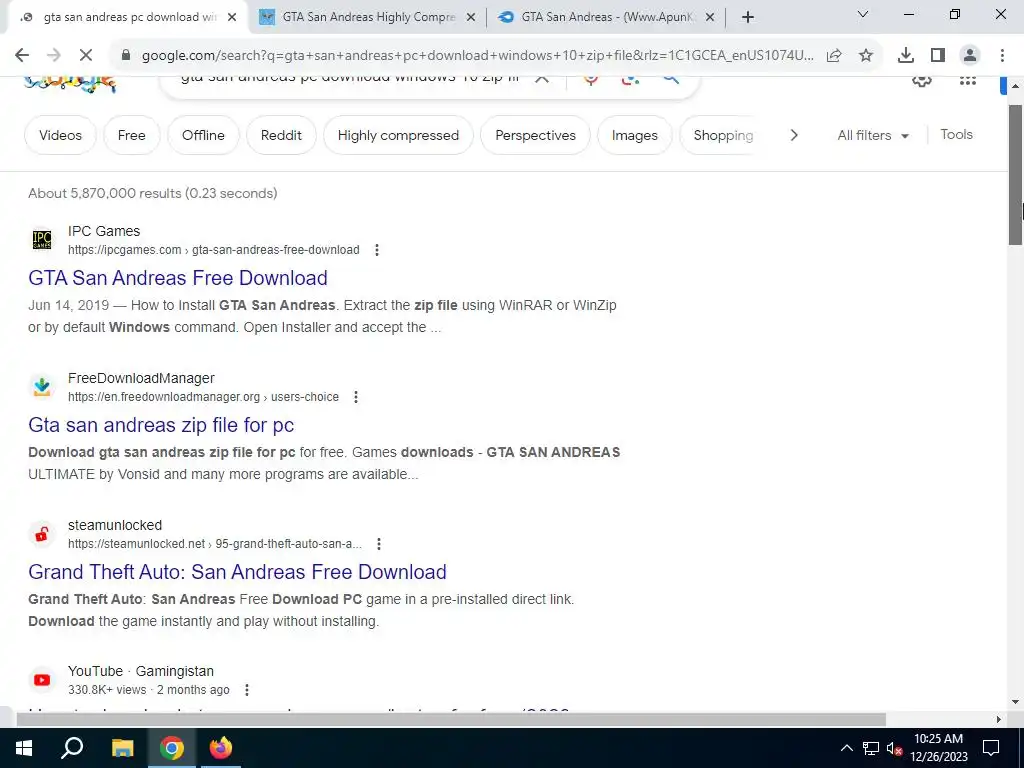Open a new browser tab

tap(748, 18)
